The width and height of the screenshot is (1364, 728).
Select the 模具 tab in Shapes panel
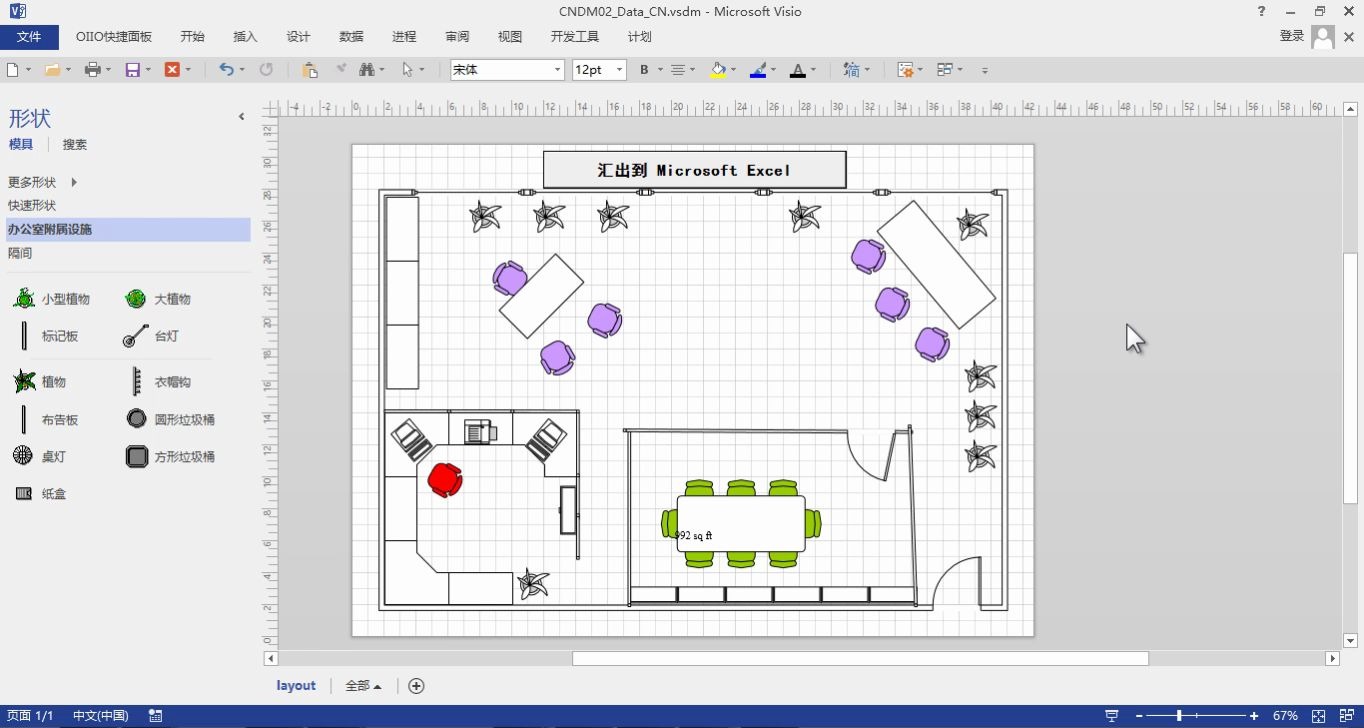point(20,144)
